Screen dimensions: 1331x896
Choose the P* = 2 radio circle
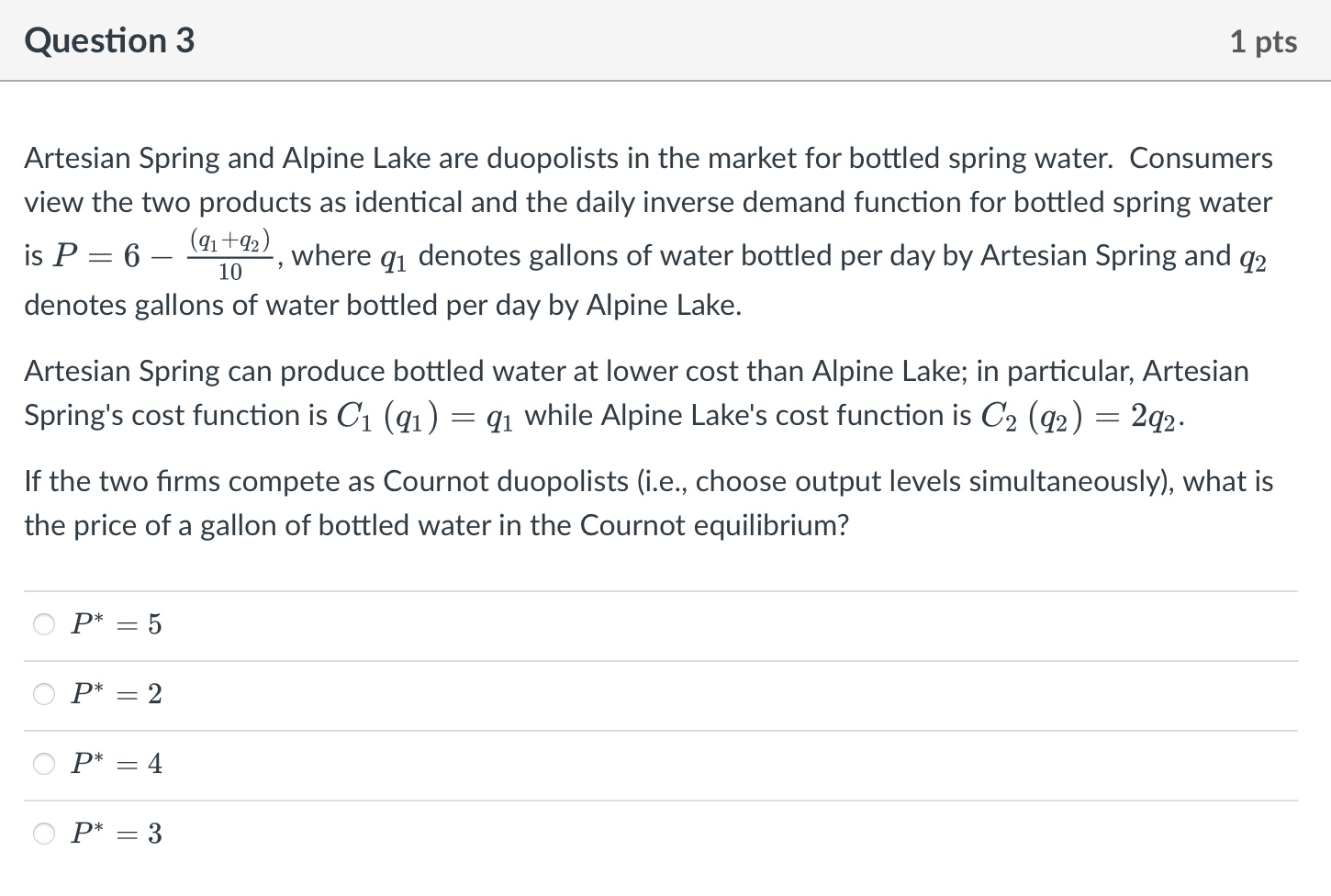(x=44, y=695)
